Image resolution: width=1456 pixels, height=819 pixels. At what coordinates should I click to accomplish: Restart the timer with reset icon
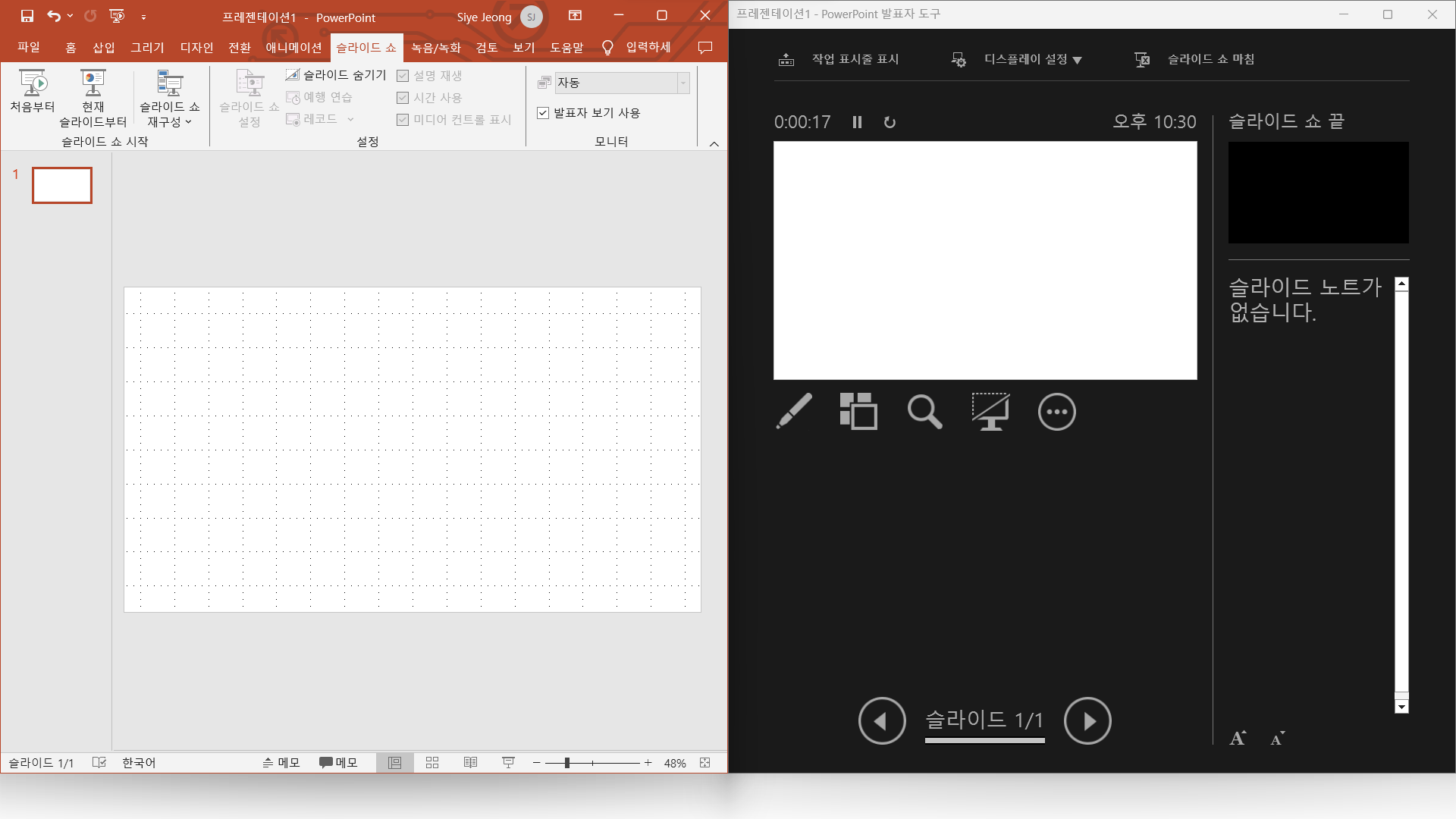coord(890,122)
